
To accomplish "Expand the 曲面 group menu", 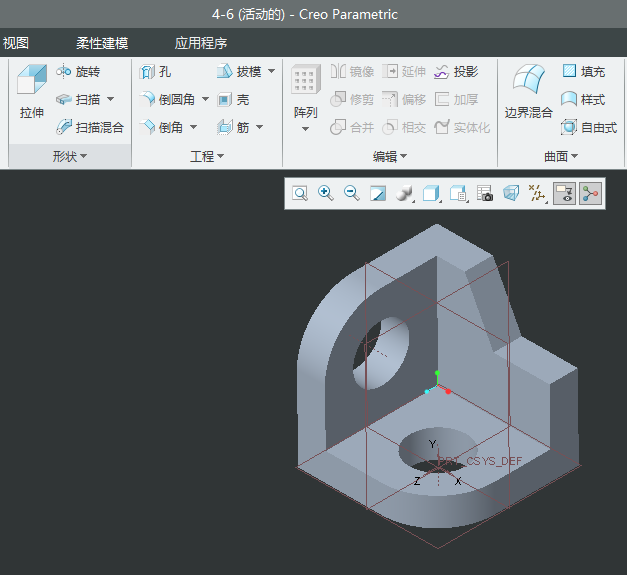I will [x=561, y=156].
